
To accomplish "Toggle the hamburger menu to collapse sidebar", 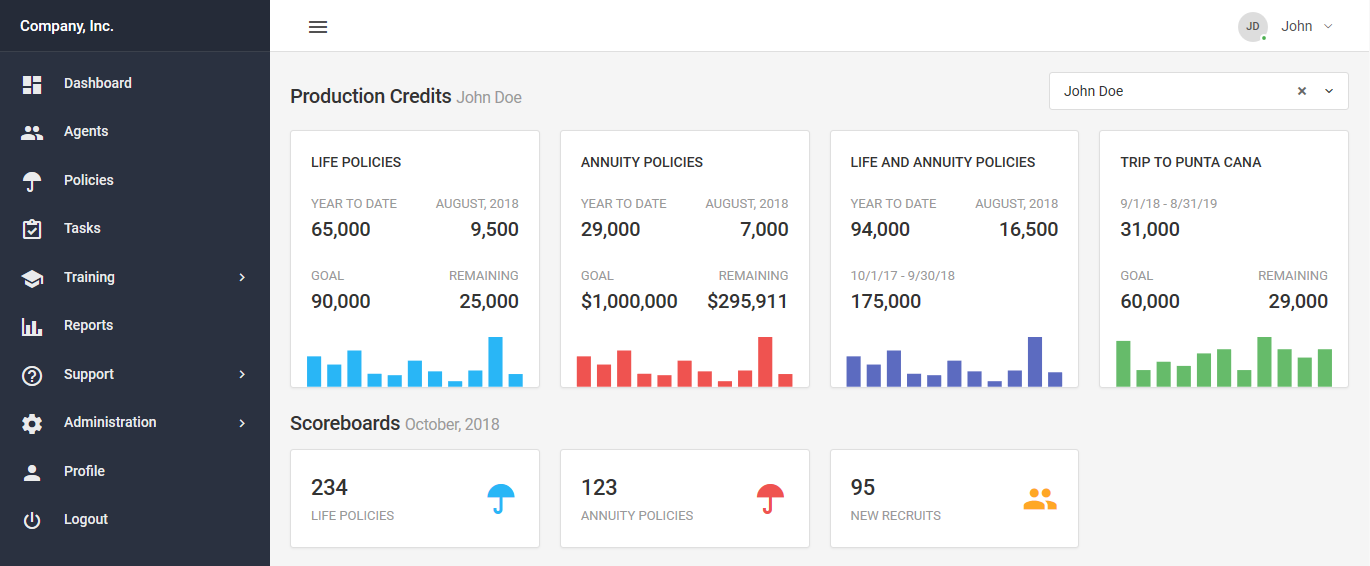I will 318,27.
